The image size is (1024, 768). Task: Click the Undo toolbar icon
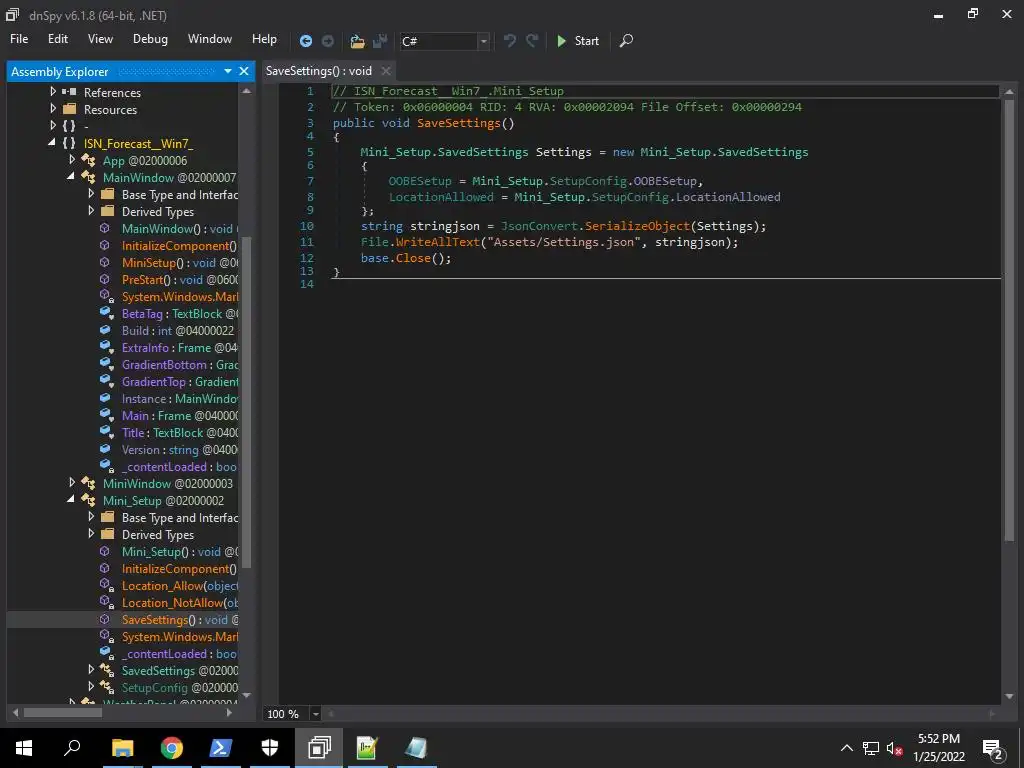(x=510, y=41)
